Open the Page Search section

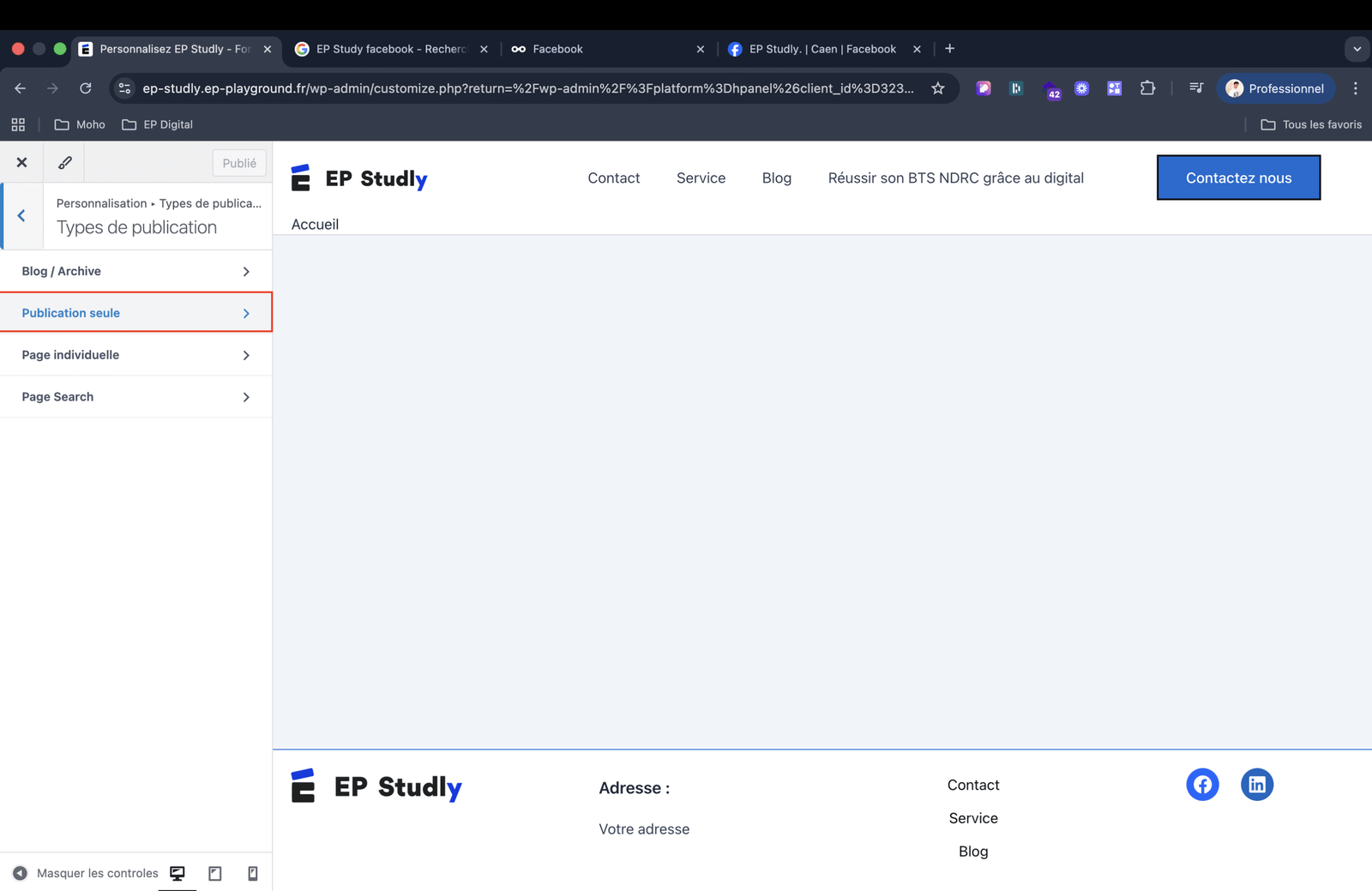tap(135, 397)
